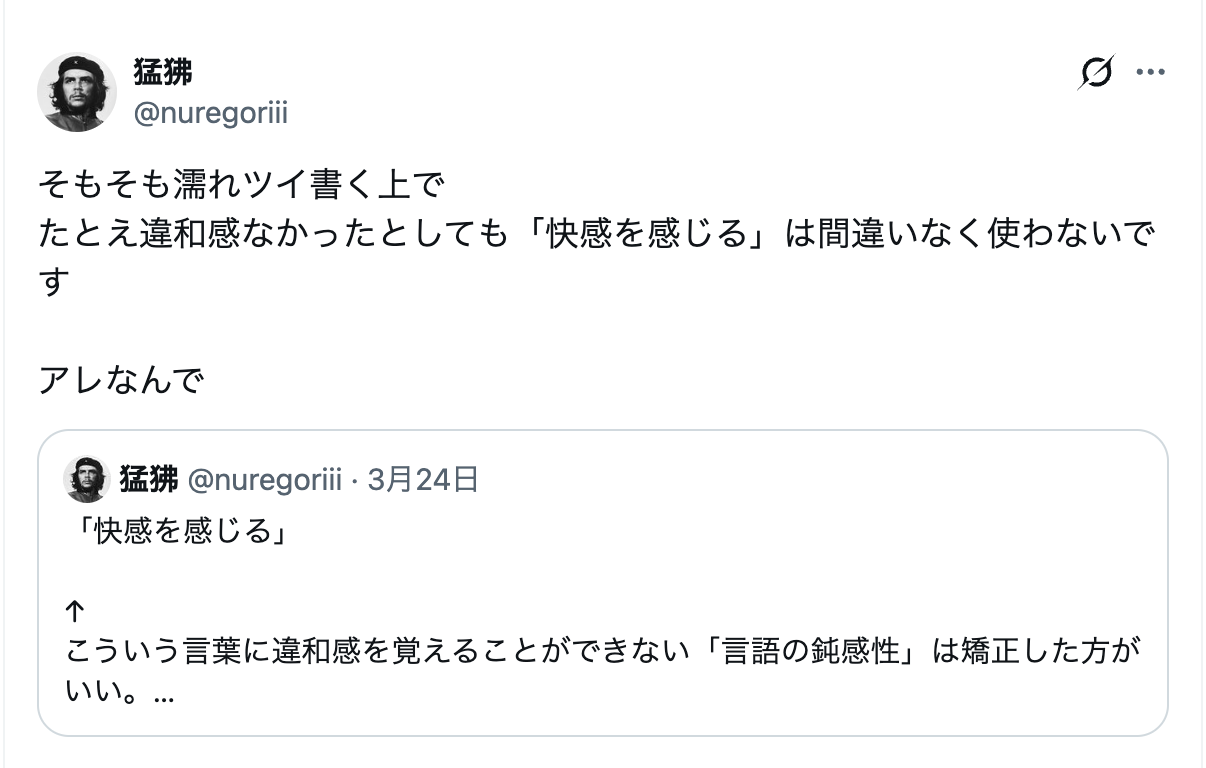The image size is (1206, 768).
Task: Click the "いい。" text ending the quoted tweet
Action: [x=107, y=694]
